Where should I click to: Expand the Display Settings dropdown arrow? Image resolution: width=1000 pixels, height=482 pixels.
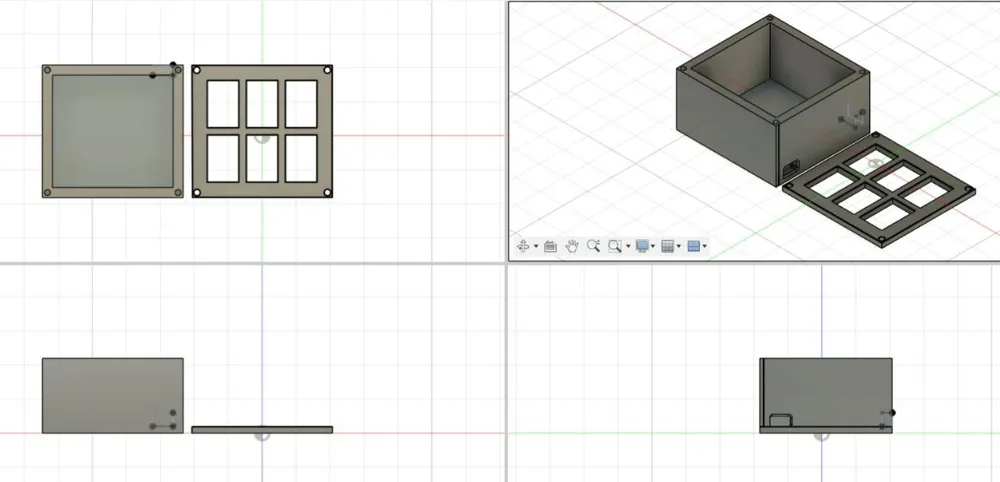[x=653, y=247]
